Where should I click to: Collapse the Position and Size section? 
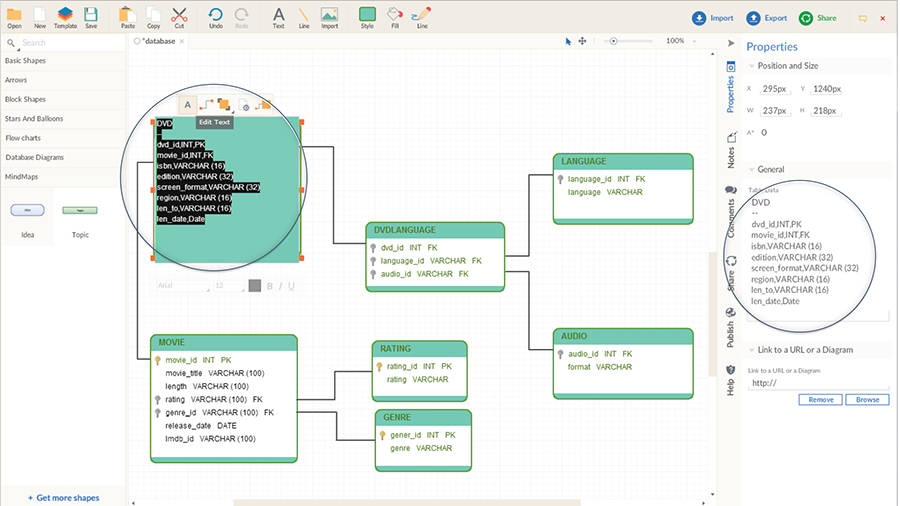tap(752, 66)
